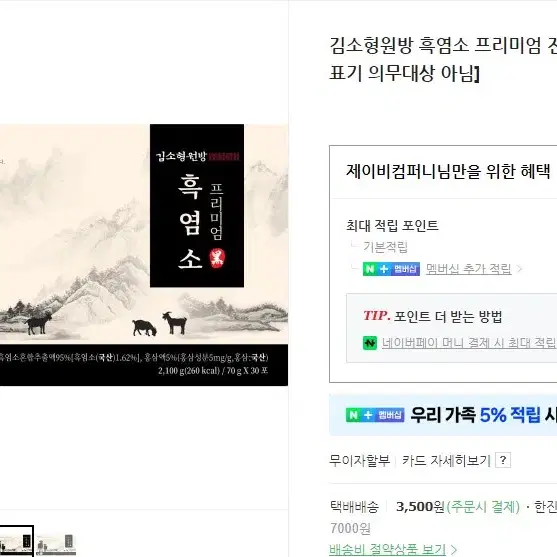Click the 최대 적립 포인트 heading
The width and height of the screenshot is (557, 557).
pos(392,226)
